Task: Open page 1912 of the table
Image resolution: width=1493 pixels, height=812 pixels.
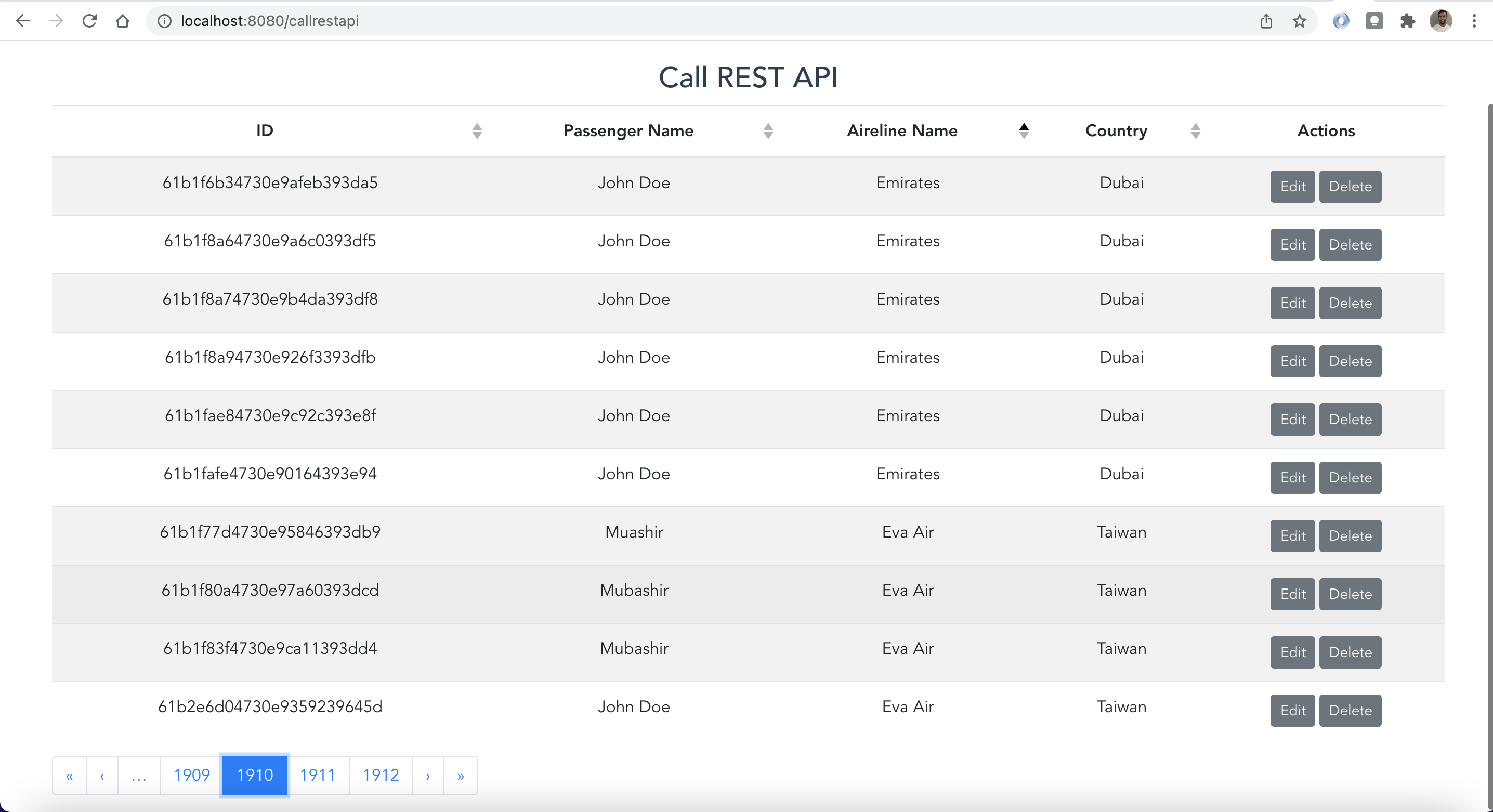Action: coord(380,775)
